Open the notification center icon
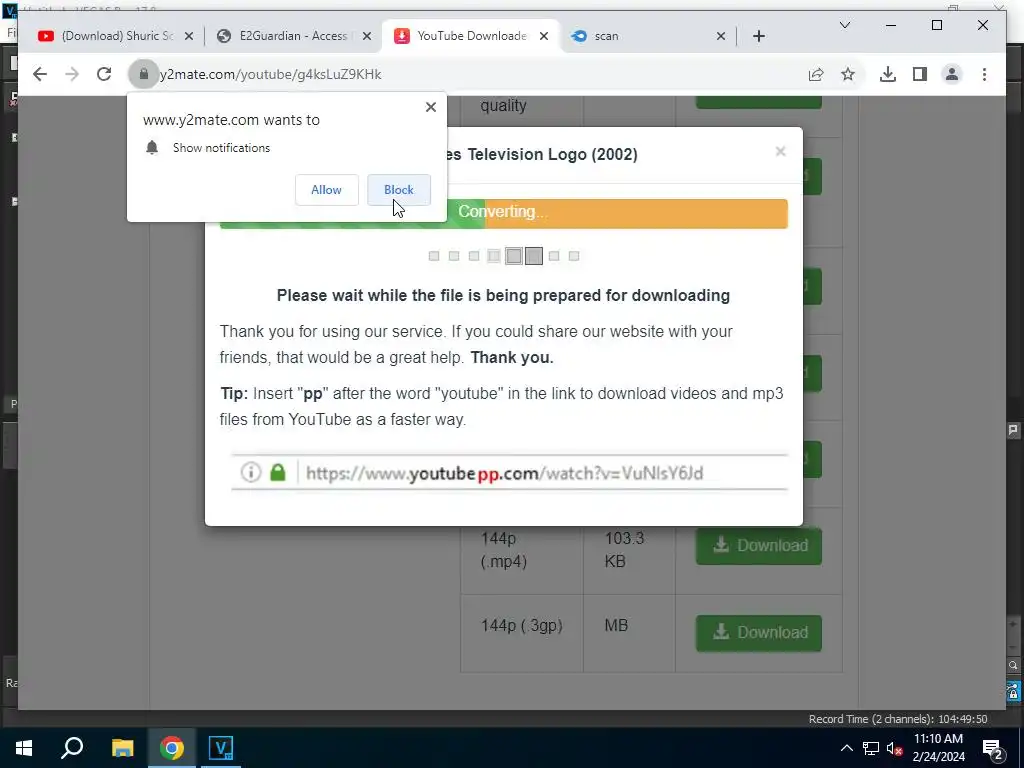This screenshot has height=768, width=1024. point(993,748)
